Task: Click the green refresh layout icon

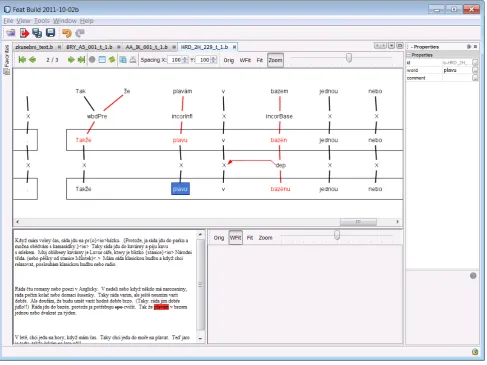Action: 112,60
